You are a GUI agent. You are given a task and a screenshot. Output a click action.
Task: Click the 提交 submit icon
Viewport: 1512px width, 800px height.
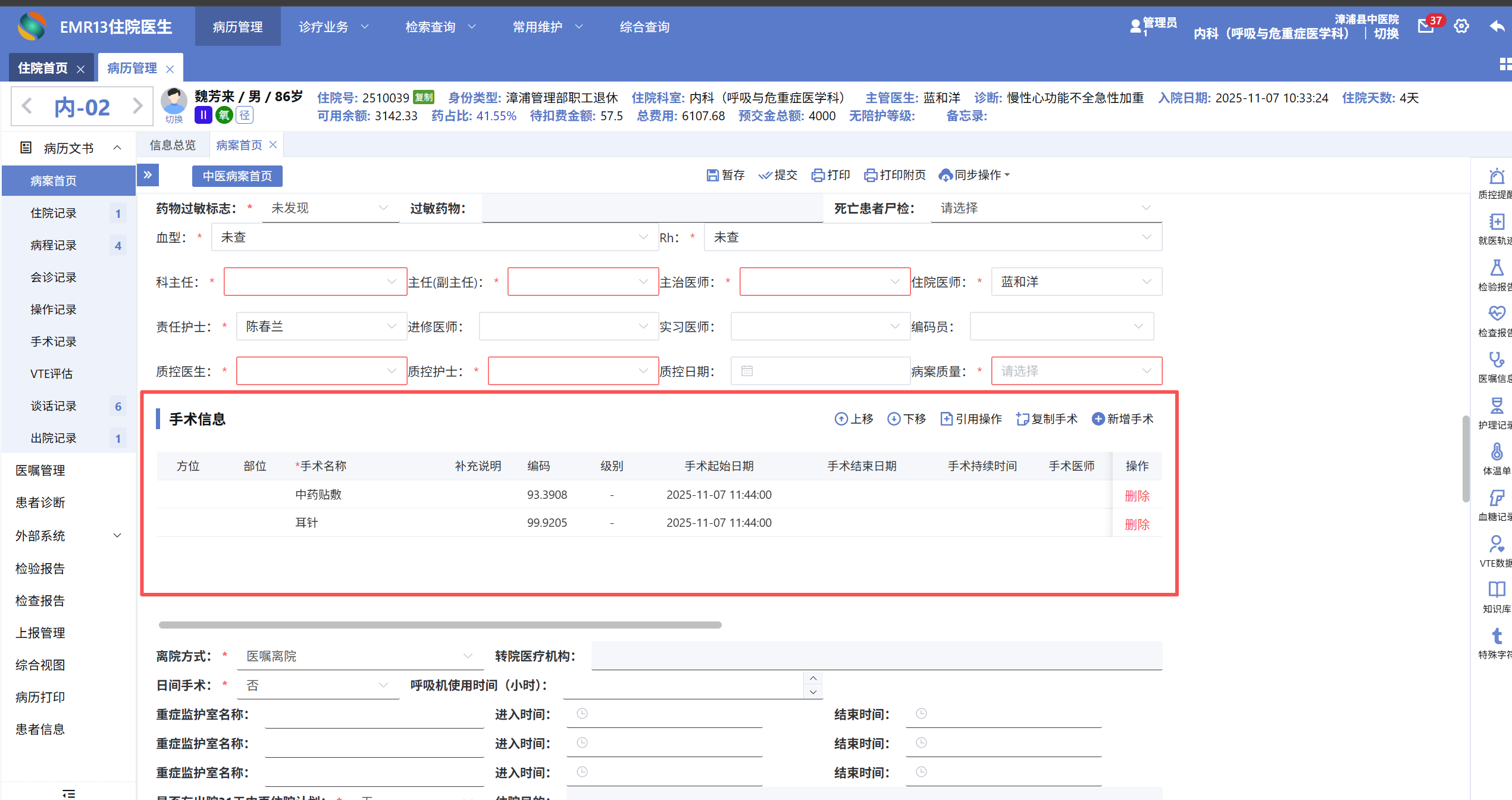[x=765, y=175]
